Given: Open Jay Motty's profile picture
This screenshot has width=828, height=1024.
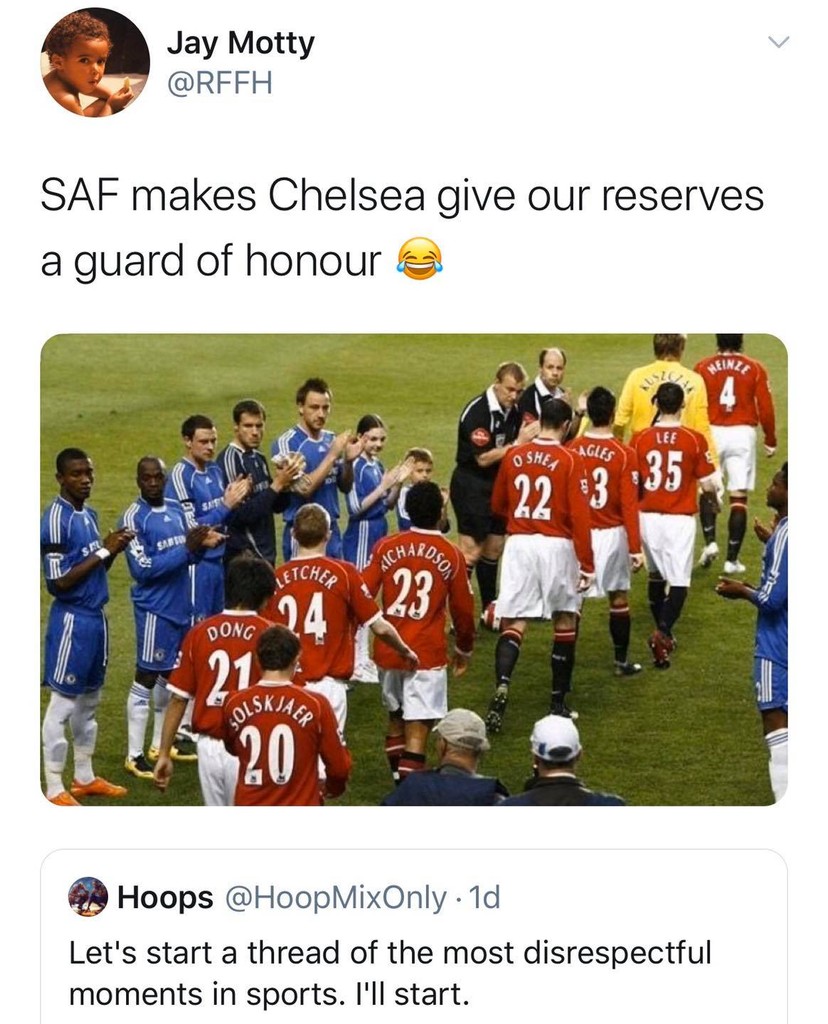Looking at the screenshot, I should (94, 62).
